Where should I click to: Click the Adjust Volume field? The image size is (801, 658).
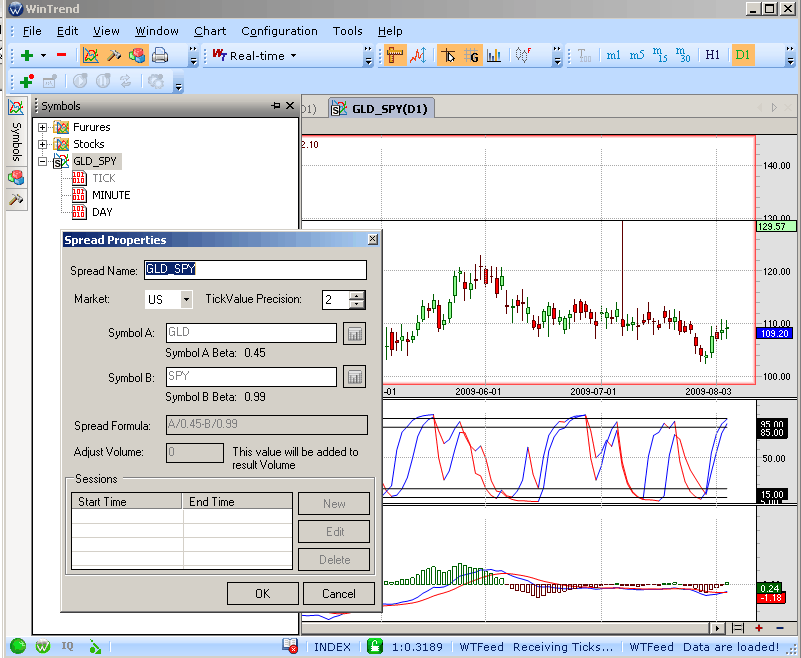(x=195, y=453)
